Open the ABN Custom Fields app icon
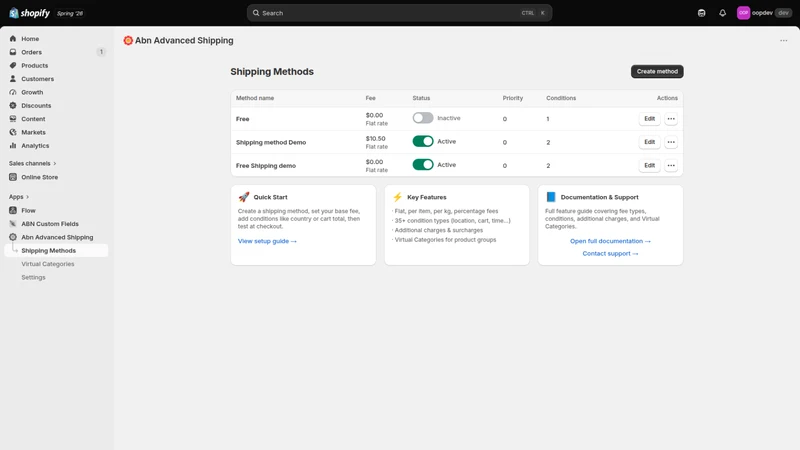This screenshot has height=450, width=800. point(13,223)
